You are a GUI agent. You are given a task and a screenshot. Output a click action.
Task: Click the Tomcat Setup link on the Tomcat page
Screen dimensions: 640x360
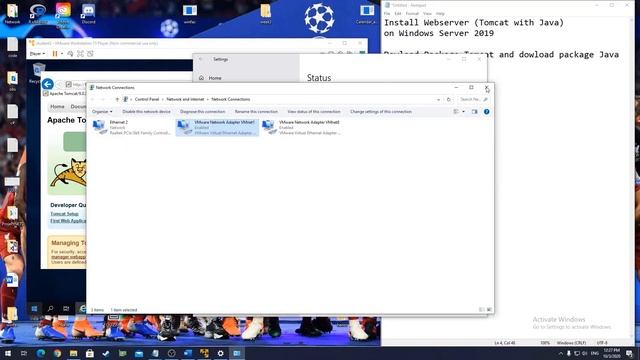(x=64, y=214)
